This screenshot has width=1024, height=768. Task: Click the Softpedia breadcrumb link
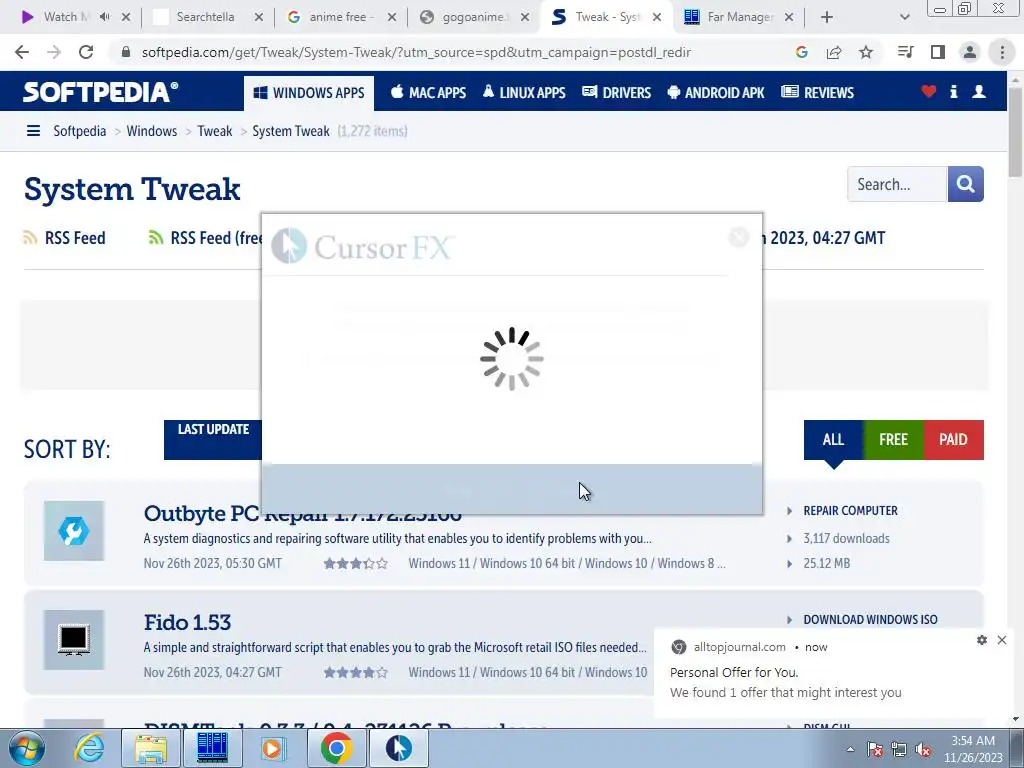click(79, 131)
